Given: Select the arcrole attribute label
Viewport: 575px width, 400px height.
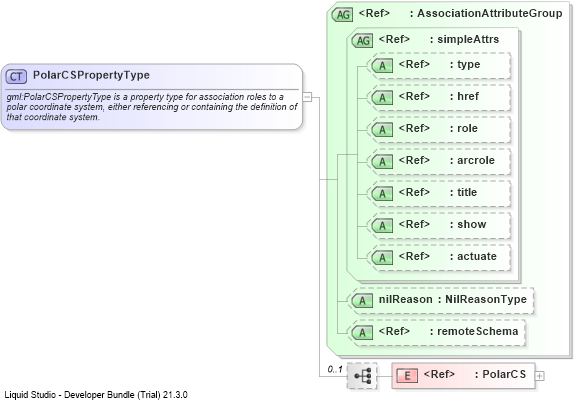Looking at the screenshot, I should [476, 160].
